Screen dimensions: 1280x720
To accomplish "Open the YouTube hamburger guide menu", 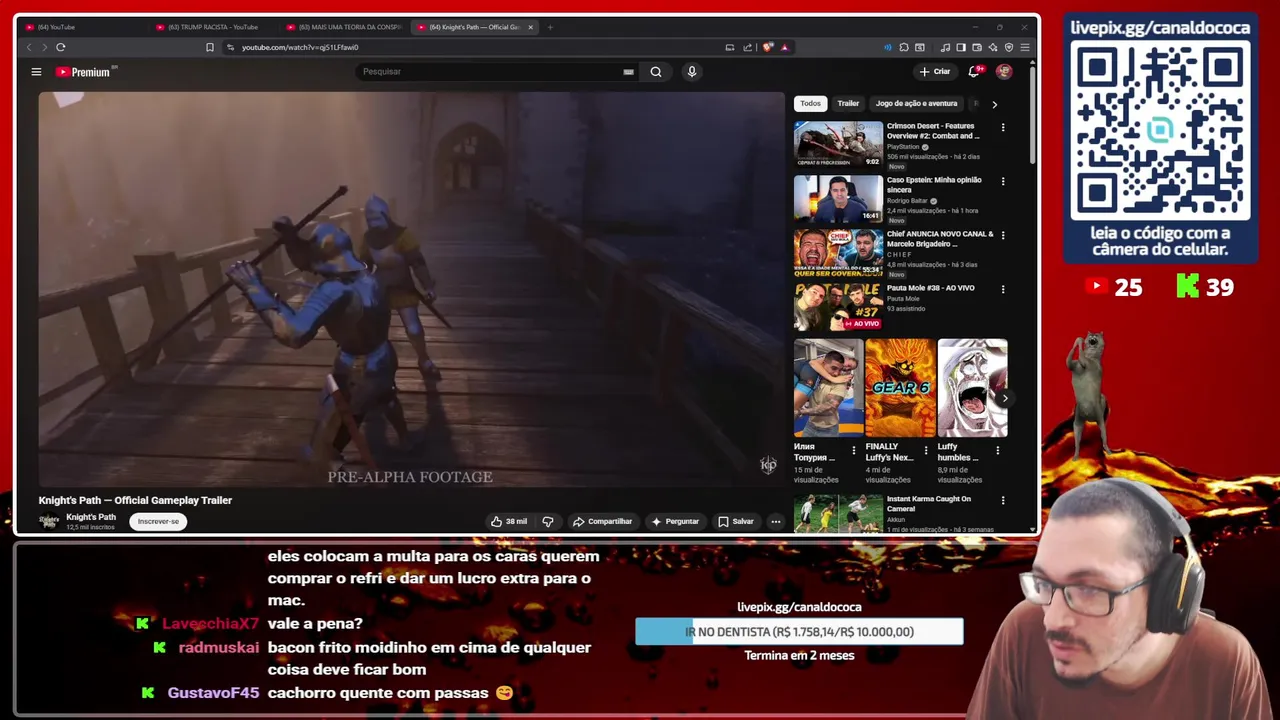I will point(36,72).
